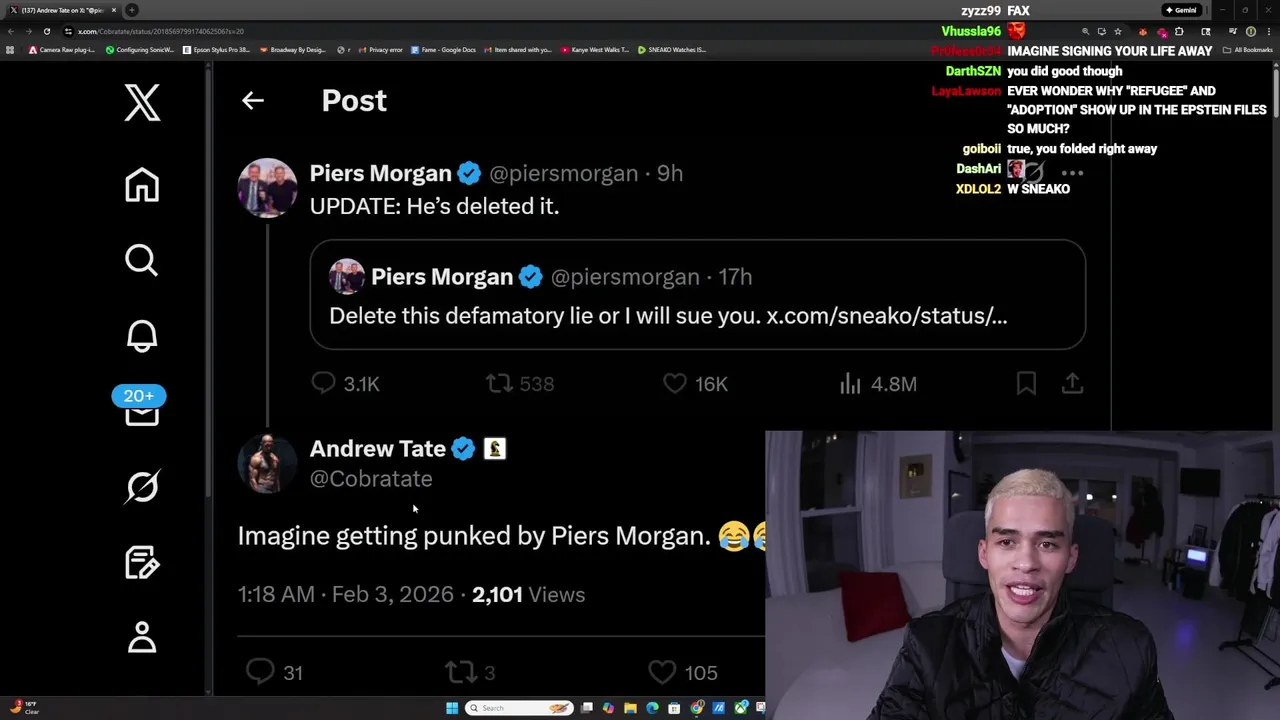This screenshot has height=720, width=1280.
Task: Click the browser address bar URL
Action: (x=160, y=31)
